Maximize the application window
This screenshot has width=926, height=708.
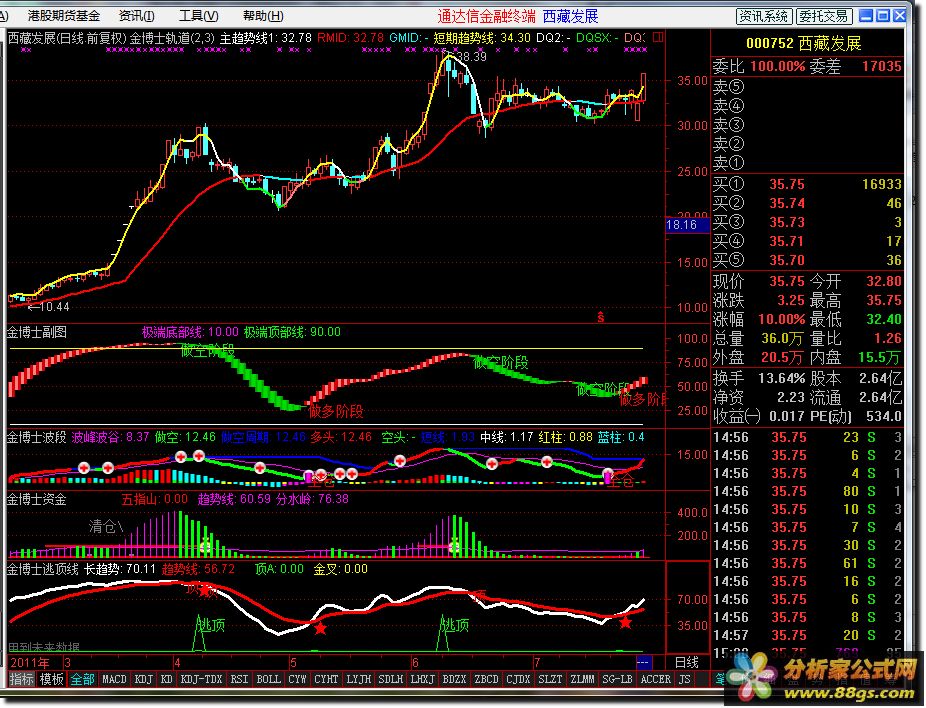pos(882,16)
